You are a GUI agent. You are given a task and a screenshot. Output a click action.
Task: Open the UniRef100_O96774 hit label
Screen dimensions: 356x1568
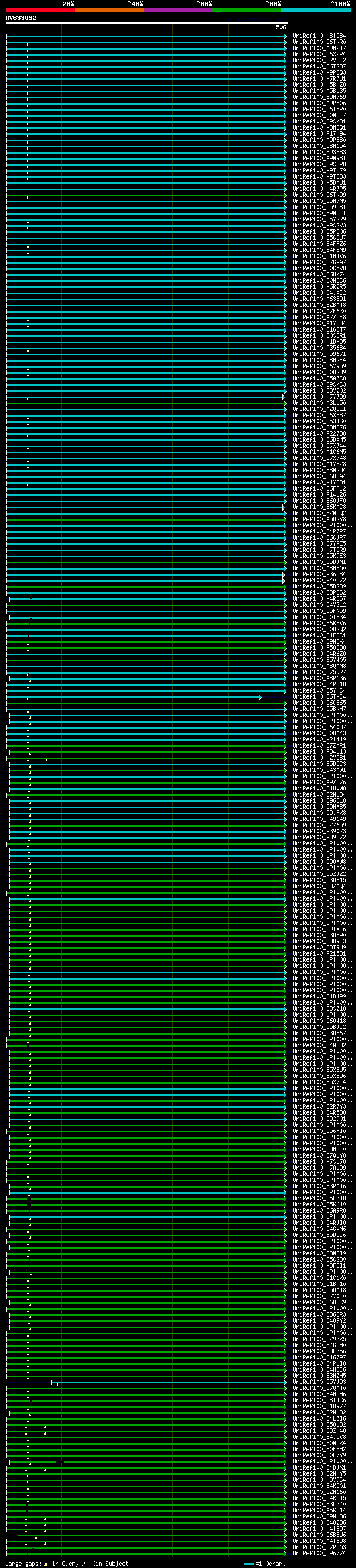point(319,1553)
